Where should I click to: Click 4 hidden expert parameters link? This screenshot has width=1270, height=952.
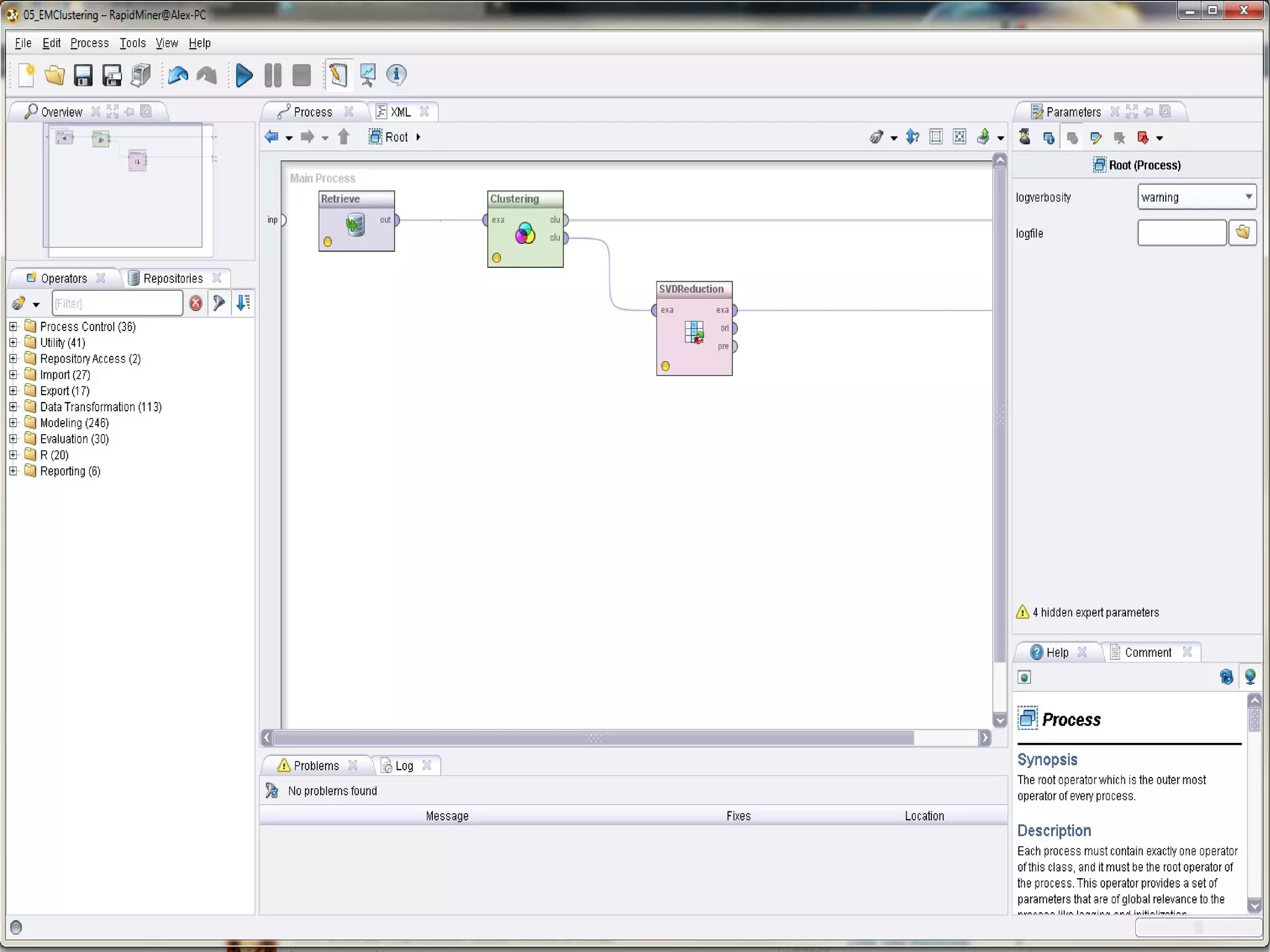[1096, 612]
